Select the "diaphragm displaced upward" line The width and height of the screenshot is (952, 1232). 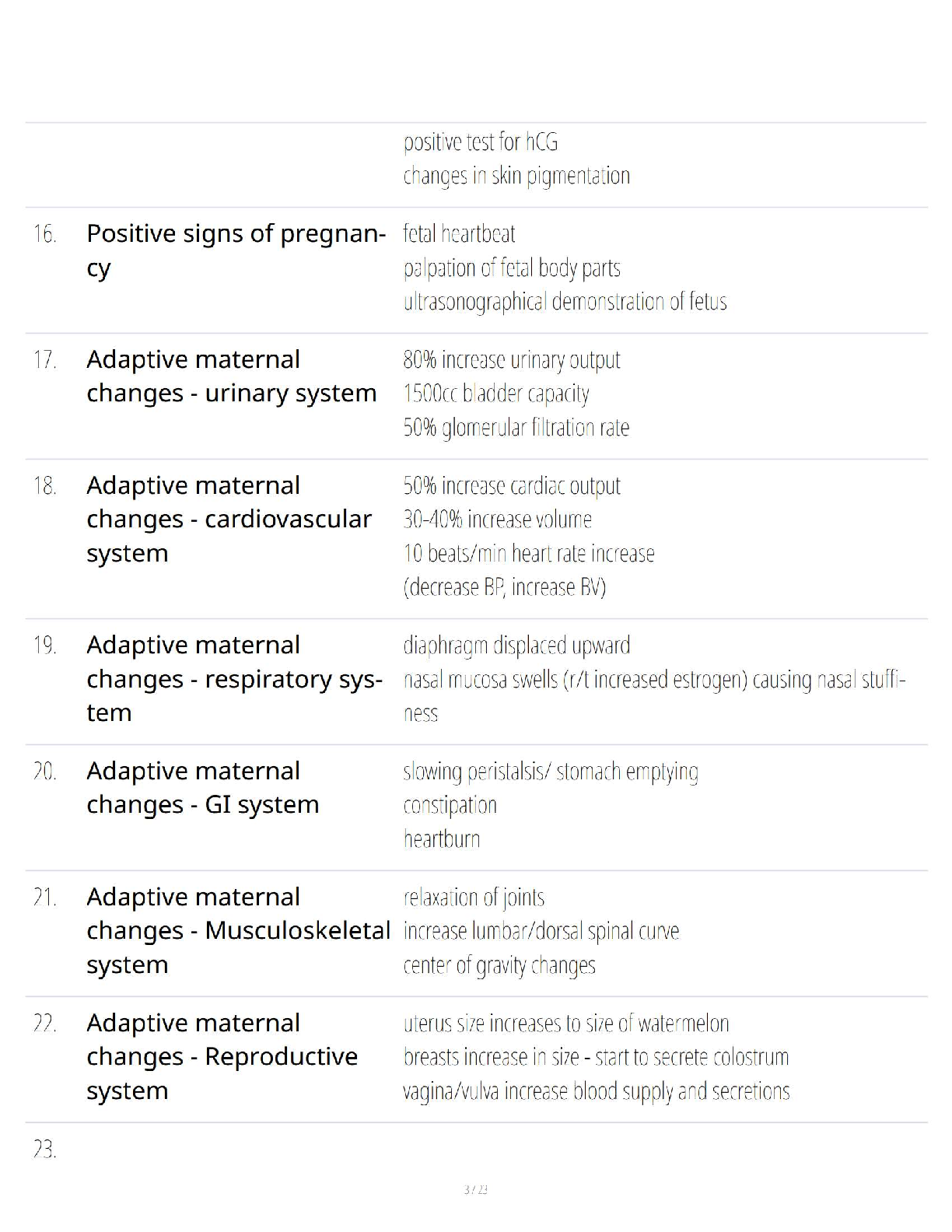516,645
